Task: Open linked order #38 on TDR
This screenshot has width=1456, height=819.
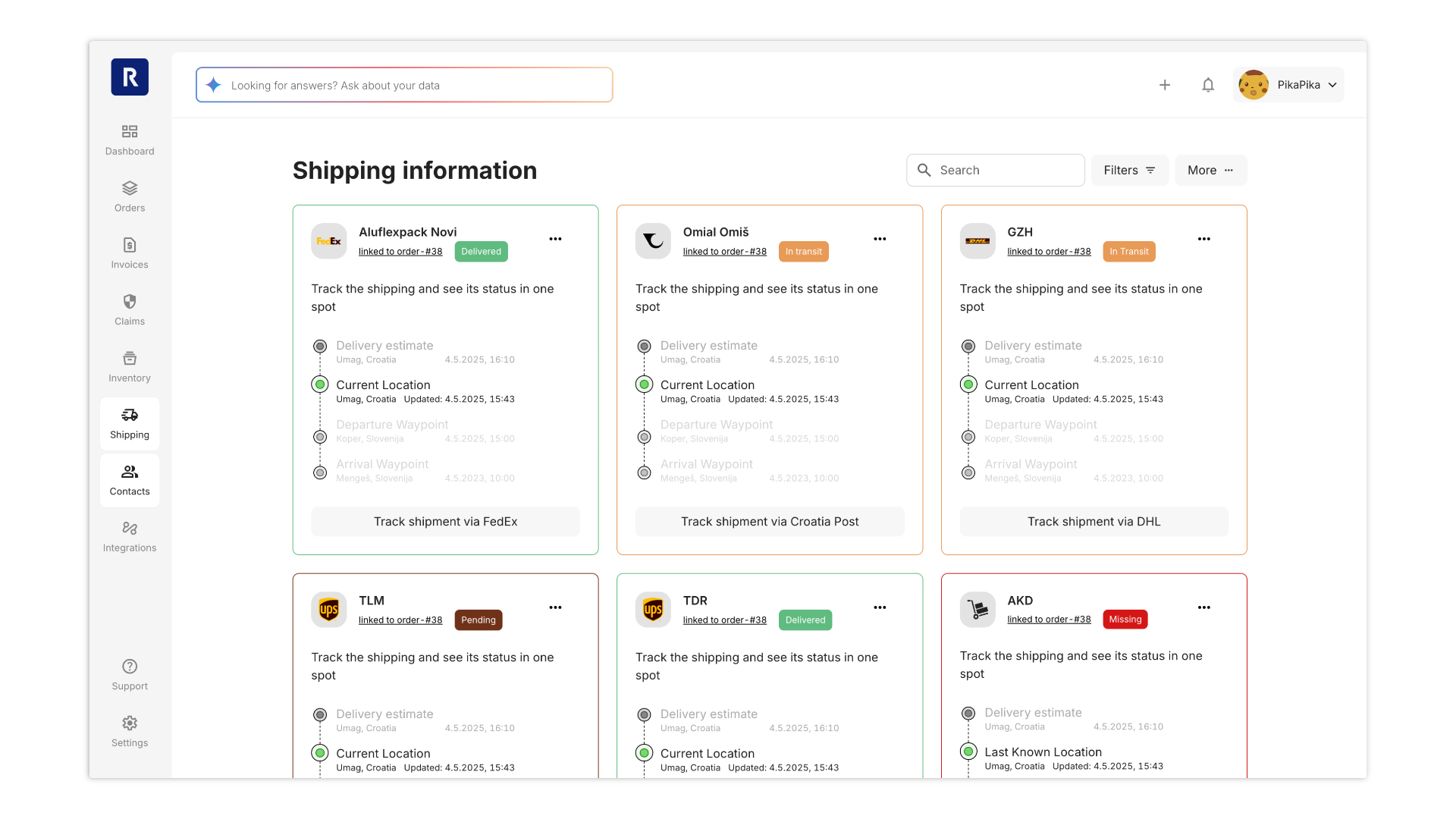Action: pyautogui.click(x=725, y=620)
